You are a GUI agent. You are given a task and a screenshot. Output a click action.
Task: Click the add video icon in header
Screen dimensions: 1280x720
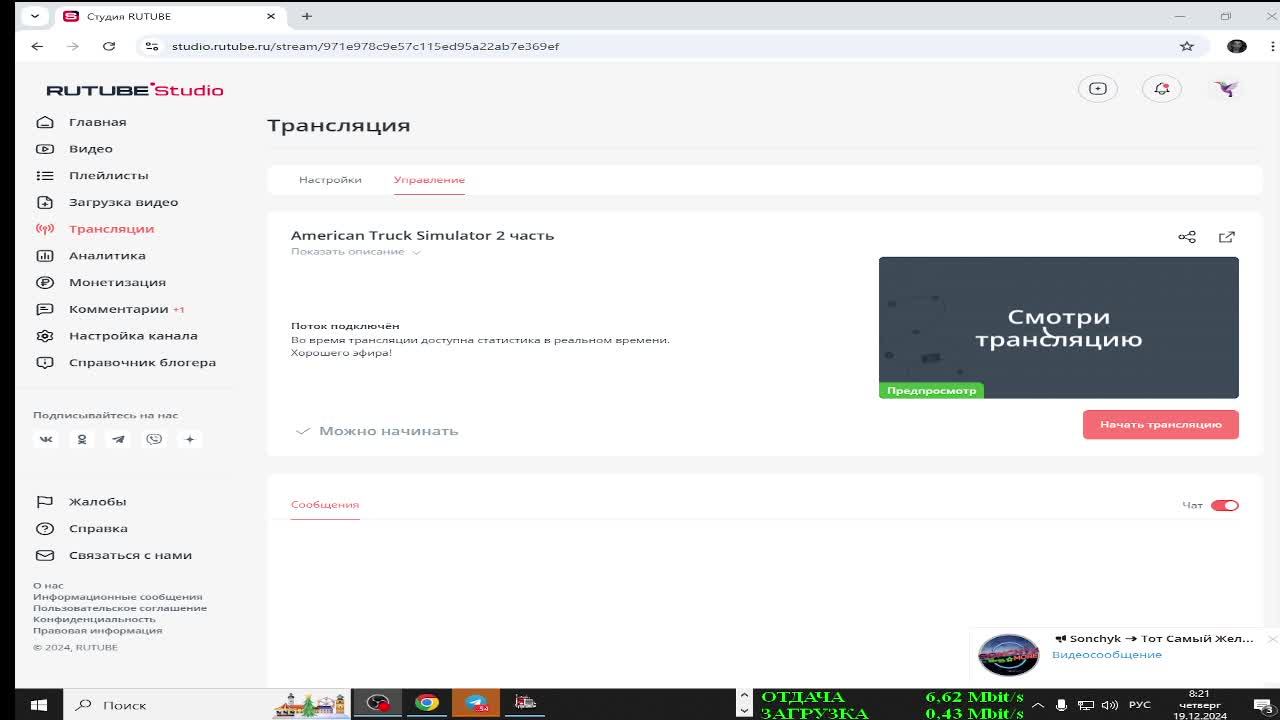point(1098,89)
